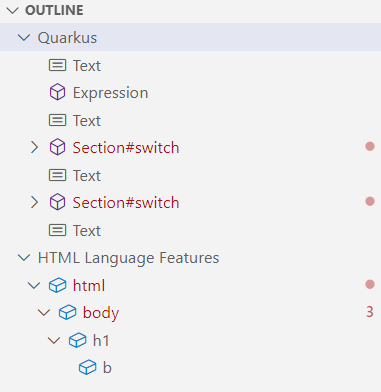
Task: Collapse the body element chevron
Action: click(x=44, y=313)
